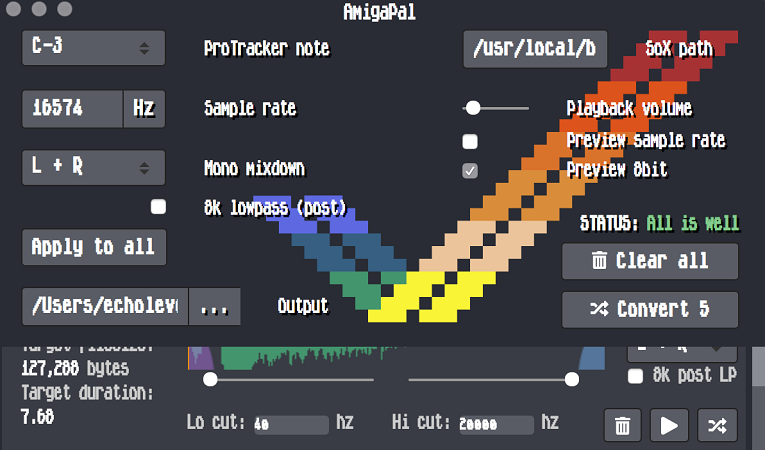Delete this sample with the trash icon
Viewport: 765px width, 450px height.
click(622, 426)
